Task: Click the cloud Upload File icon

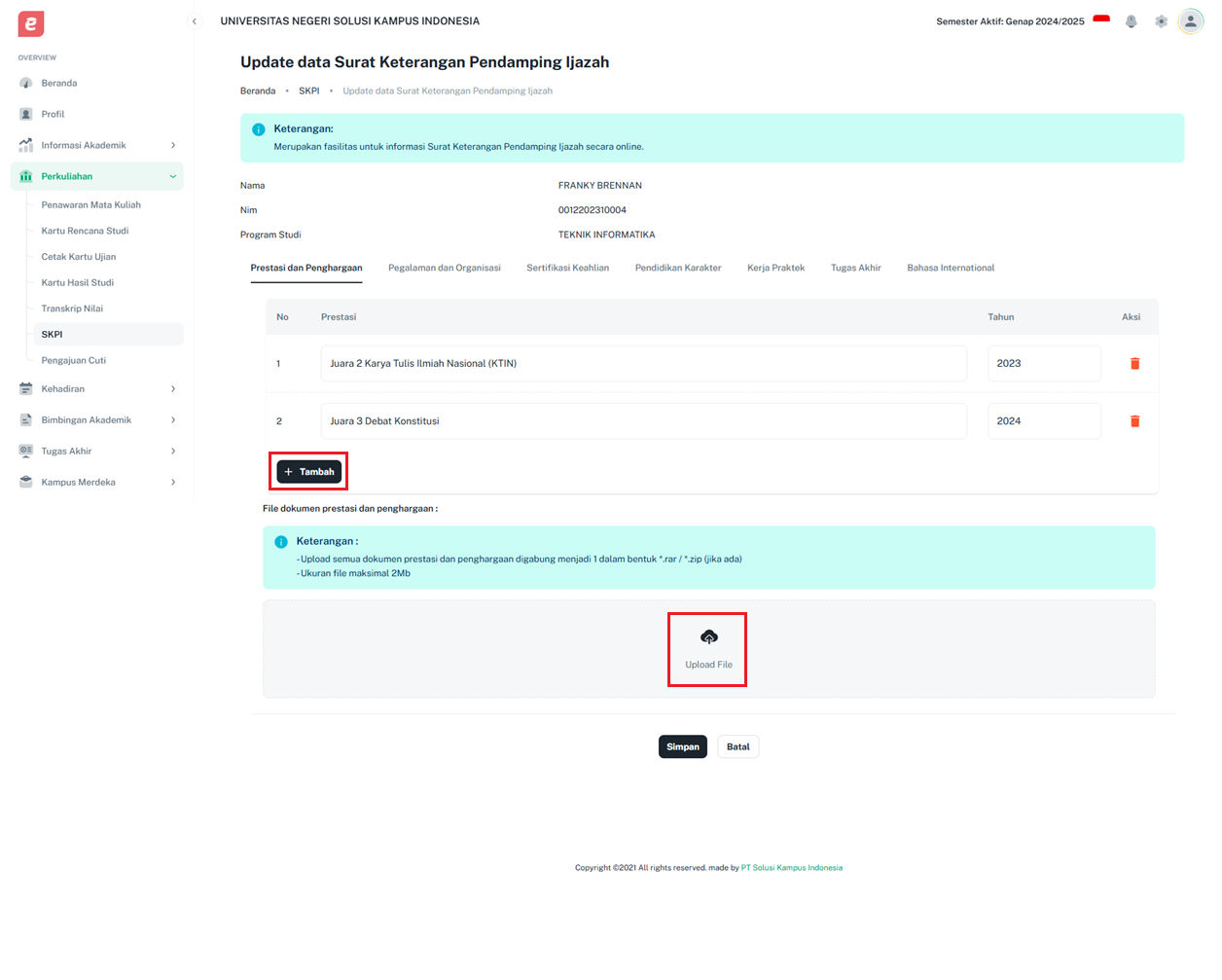Action: pyautogui.click(x=709, y=636)
